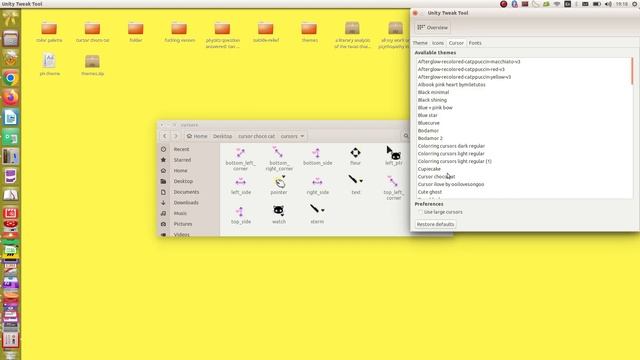Screen dimensions: 640x360
Task: Switch to the Theme tab
Action: tap(420, 43)
